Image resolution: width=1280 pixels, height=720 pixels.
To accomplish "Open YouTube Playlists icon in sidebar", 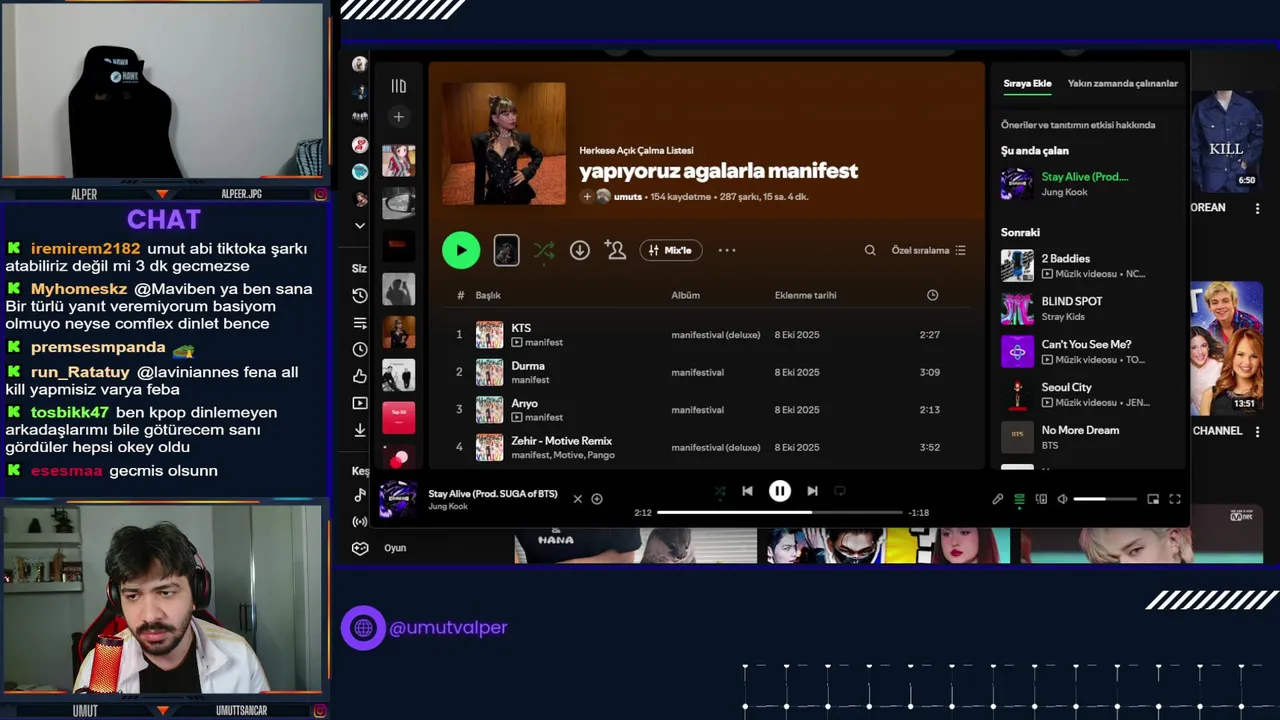I will pyautogui.click(x=360, y=323).
